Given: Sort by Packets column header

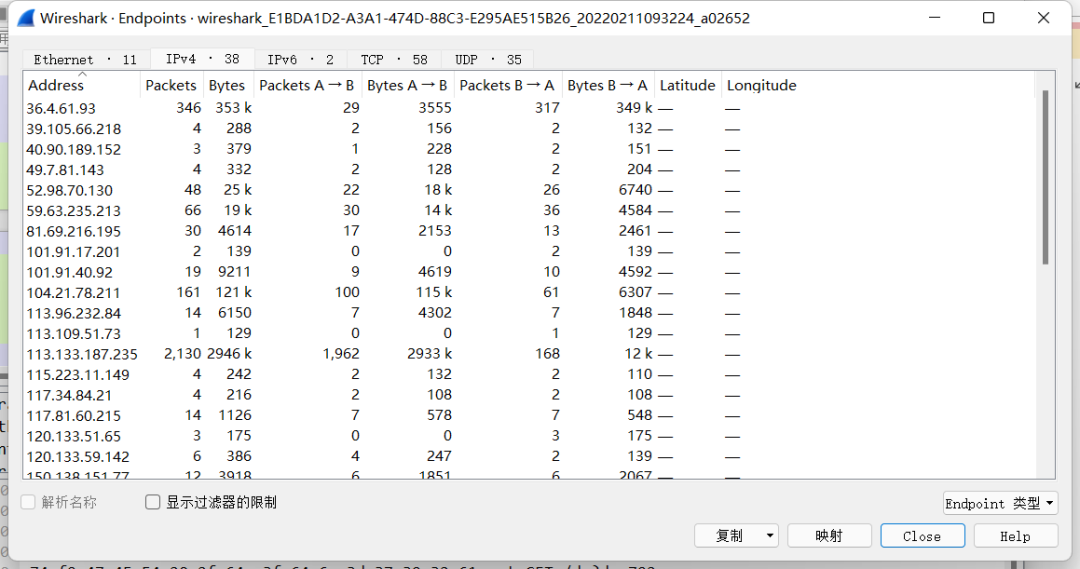Looking at the screenshot, I should pyautogui.click(x=171, y=85).
